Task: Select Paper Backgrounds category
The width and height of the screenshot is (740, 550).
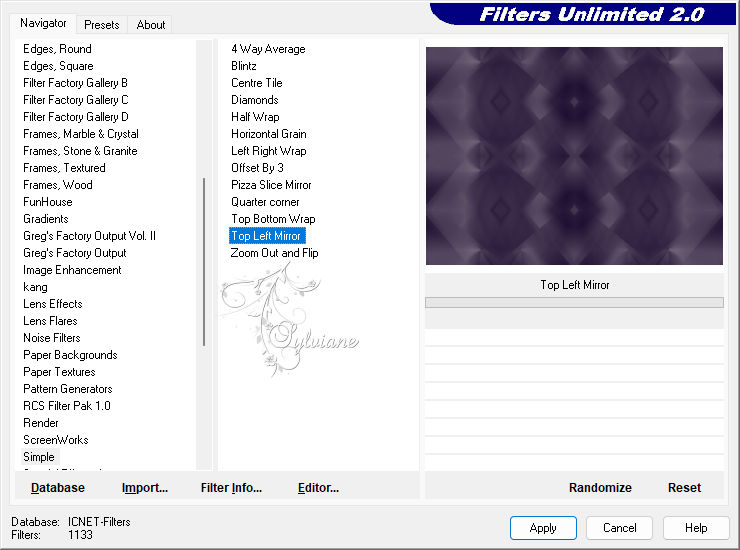Action: 70,355
